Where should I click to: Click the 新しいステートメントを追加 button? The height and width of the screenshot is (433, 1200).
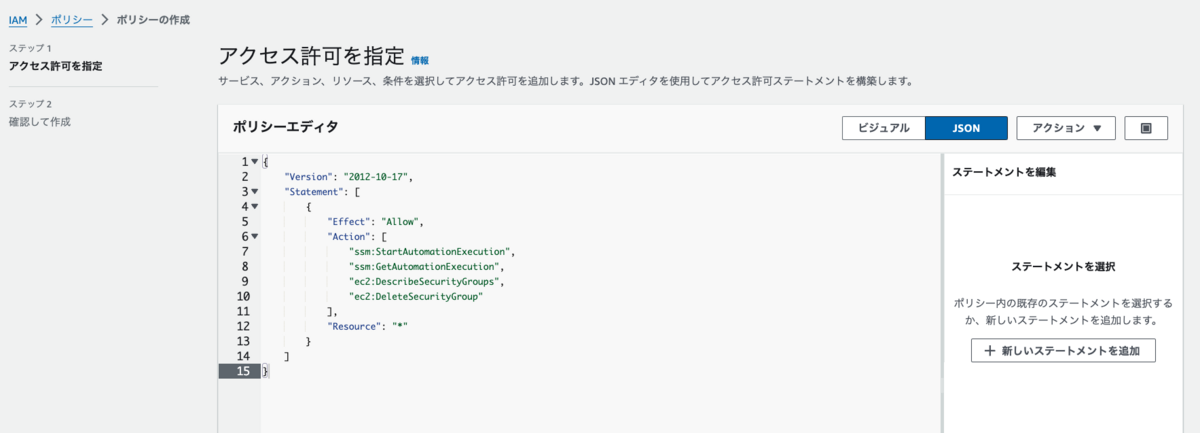[1063, 351]
